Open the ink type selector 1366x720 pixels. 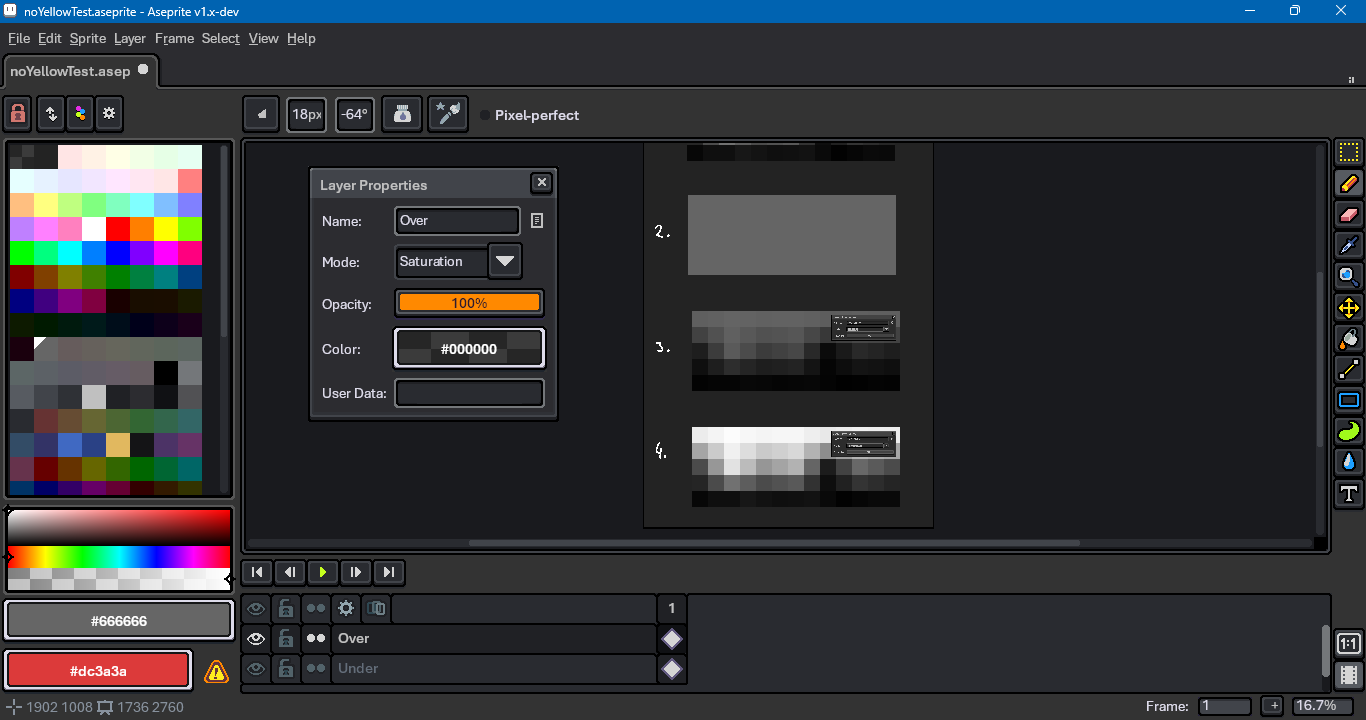tap(402, 114)
